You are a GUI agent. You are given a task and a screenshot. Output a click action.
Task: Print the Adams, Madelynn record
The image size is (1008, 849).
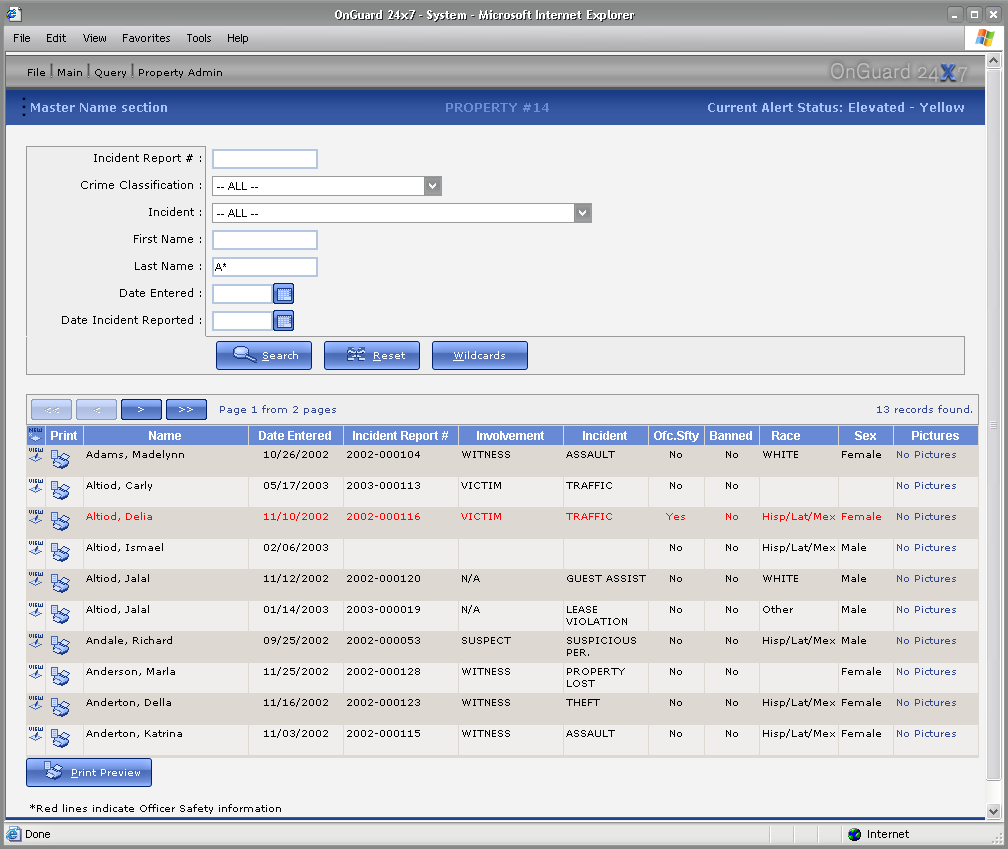(60, 460)
